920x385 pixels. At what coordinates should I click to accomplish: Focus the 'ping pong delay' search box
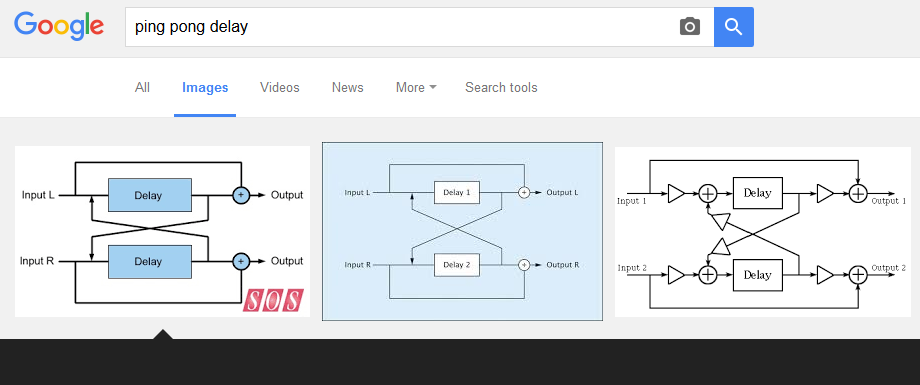pos(402,27)
